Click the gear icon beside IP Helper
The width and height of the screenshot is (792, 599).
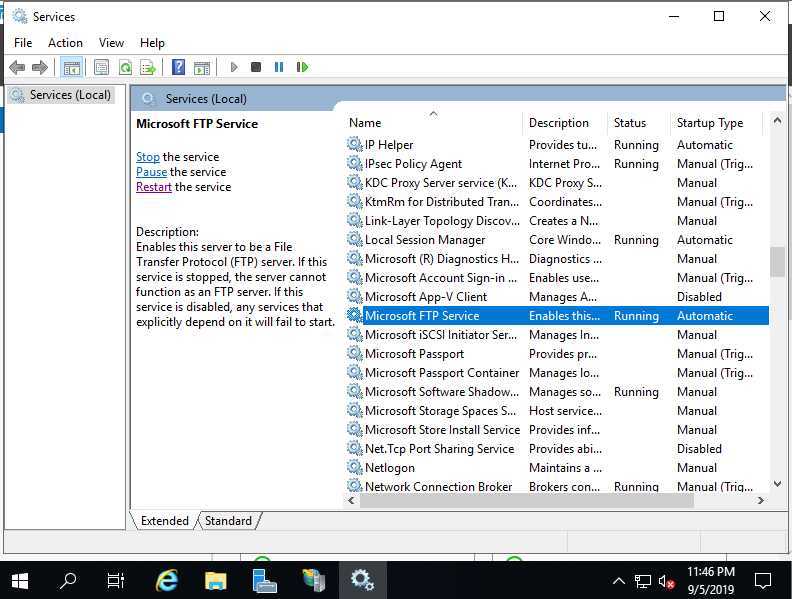[x=355, y=145]
